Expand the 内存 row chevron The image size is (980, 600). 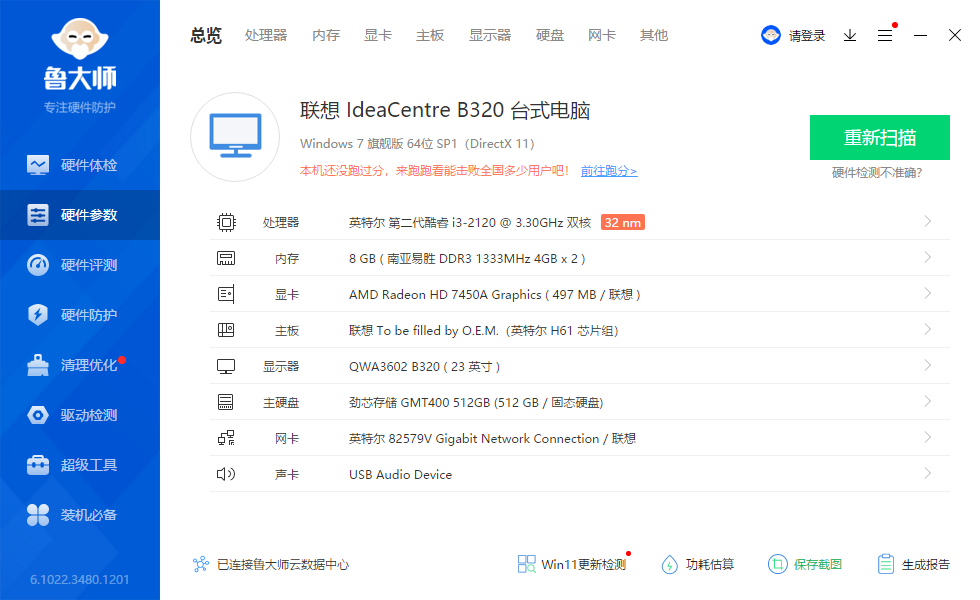pyautogui.click(x=928, y=258)
